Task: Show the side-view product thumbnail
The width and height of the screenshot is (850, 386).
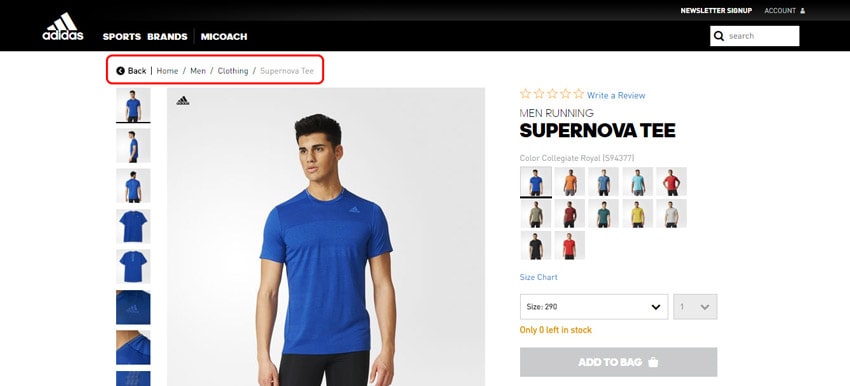Action: tap(133, 146)
